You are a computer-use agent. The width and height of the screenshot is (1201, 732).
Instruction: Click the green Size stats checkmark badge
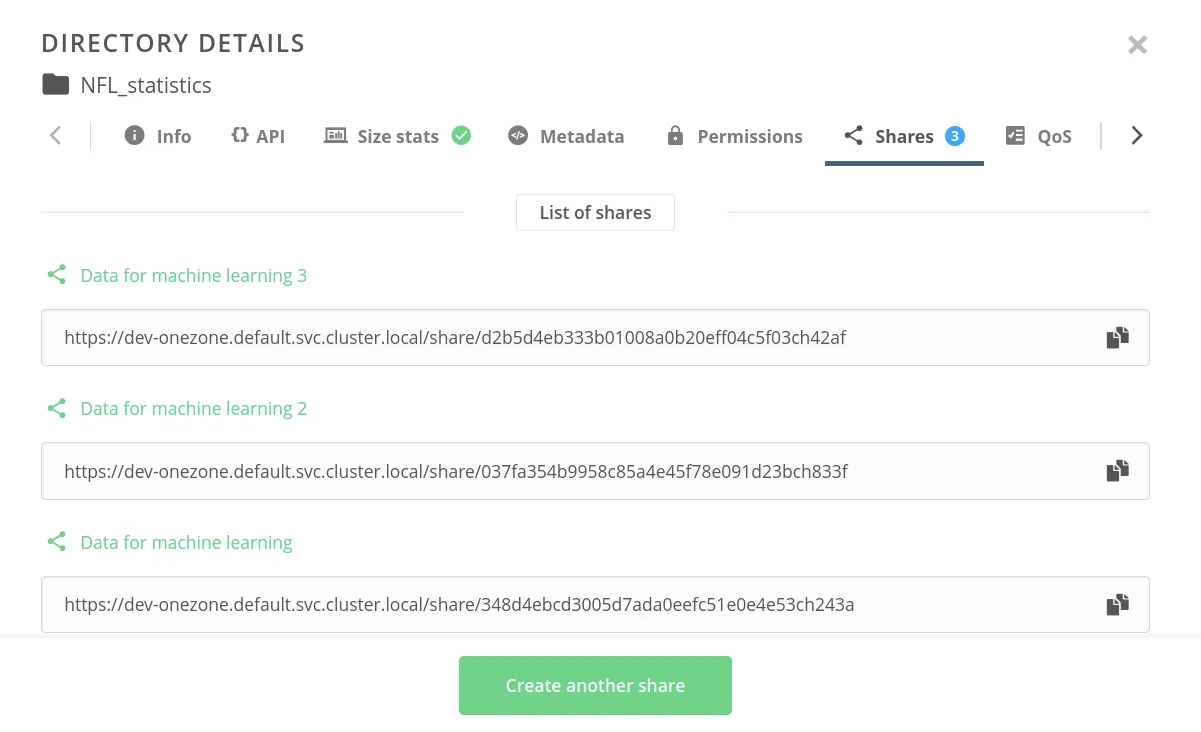click(x=461, y=136)
